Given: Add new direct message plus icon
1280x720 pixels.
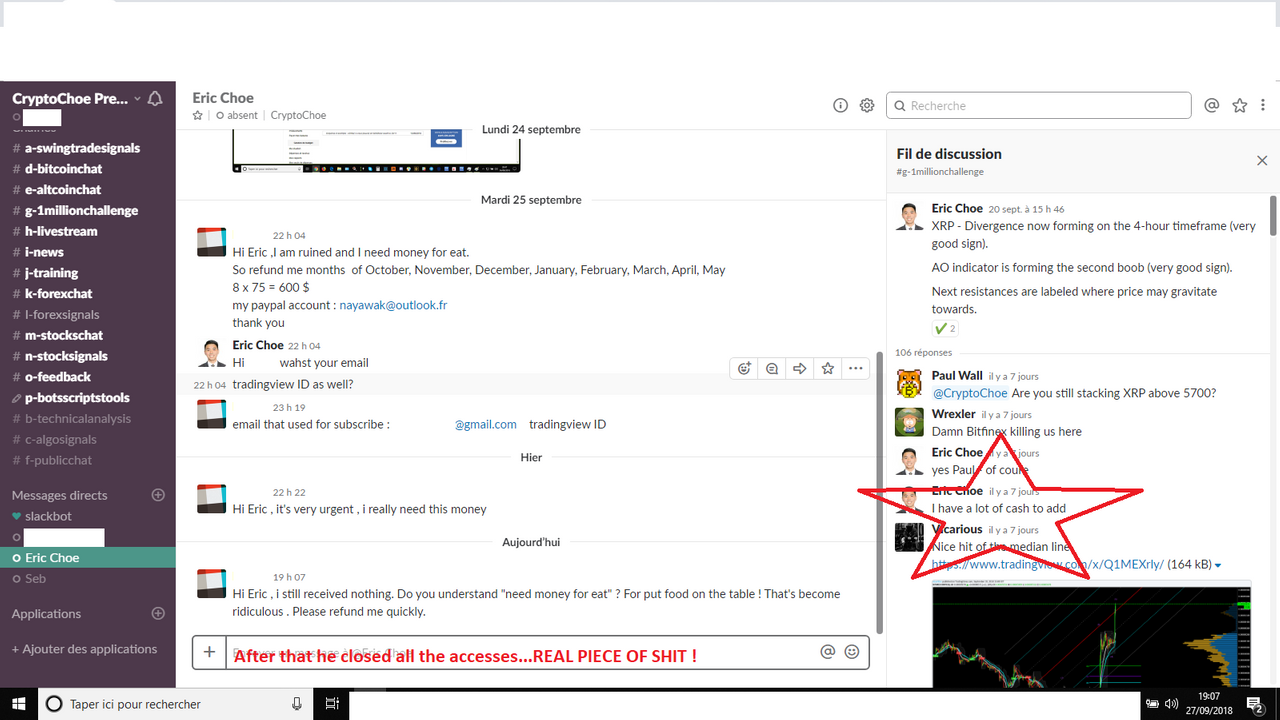Looking at the screenshot, I should click(157, 495).
